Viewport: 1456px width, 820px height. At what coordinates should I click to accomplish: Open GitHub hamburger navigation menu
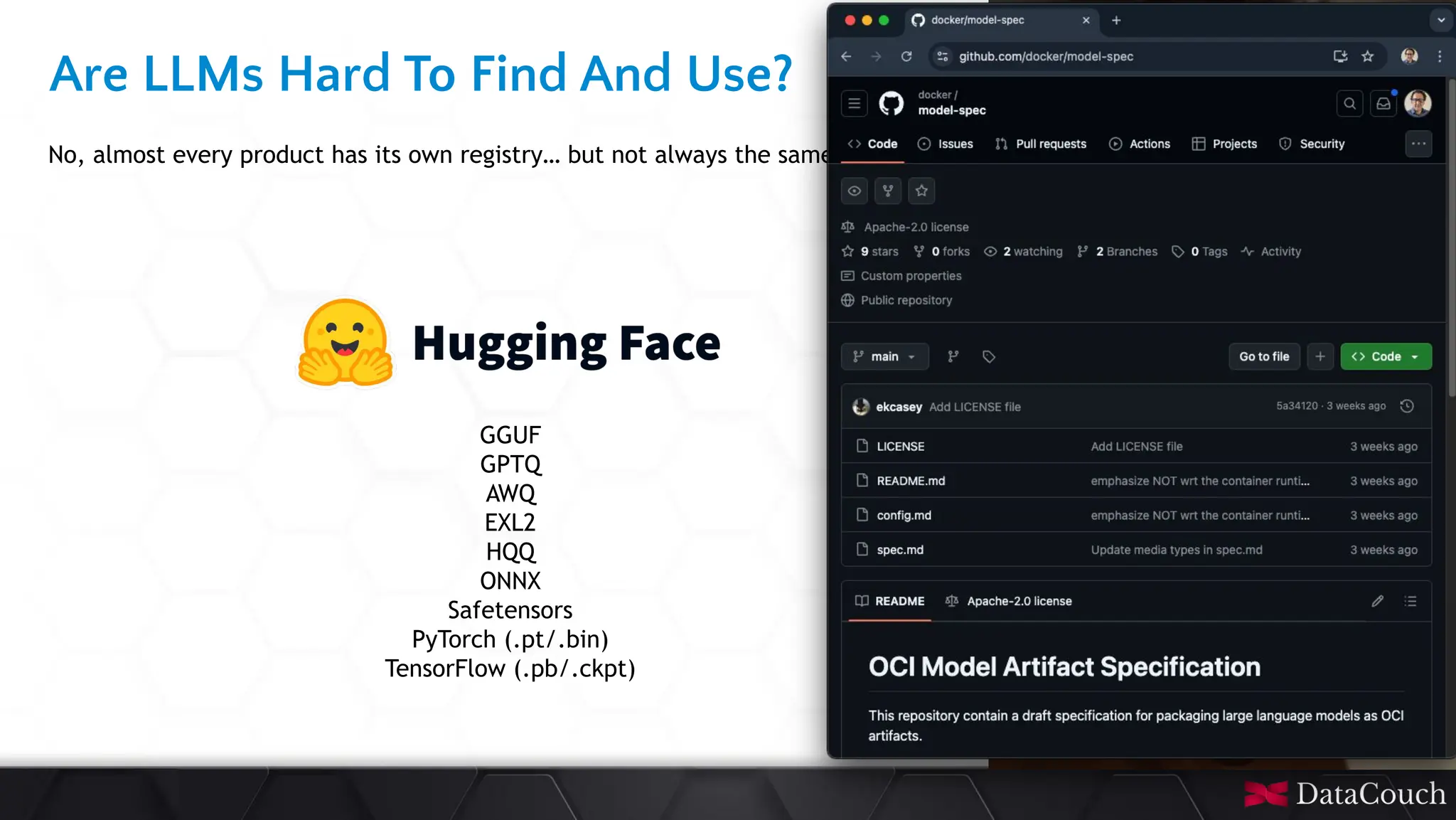[855, 104]
